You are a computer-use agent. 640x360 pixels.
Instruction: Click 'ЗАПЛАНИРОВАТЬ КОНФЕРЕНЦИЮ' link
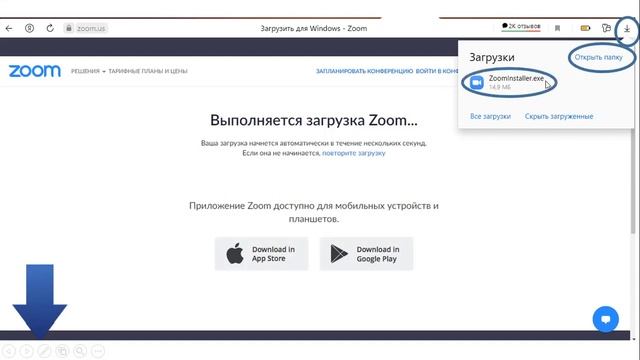click(364, 71)
